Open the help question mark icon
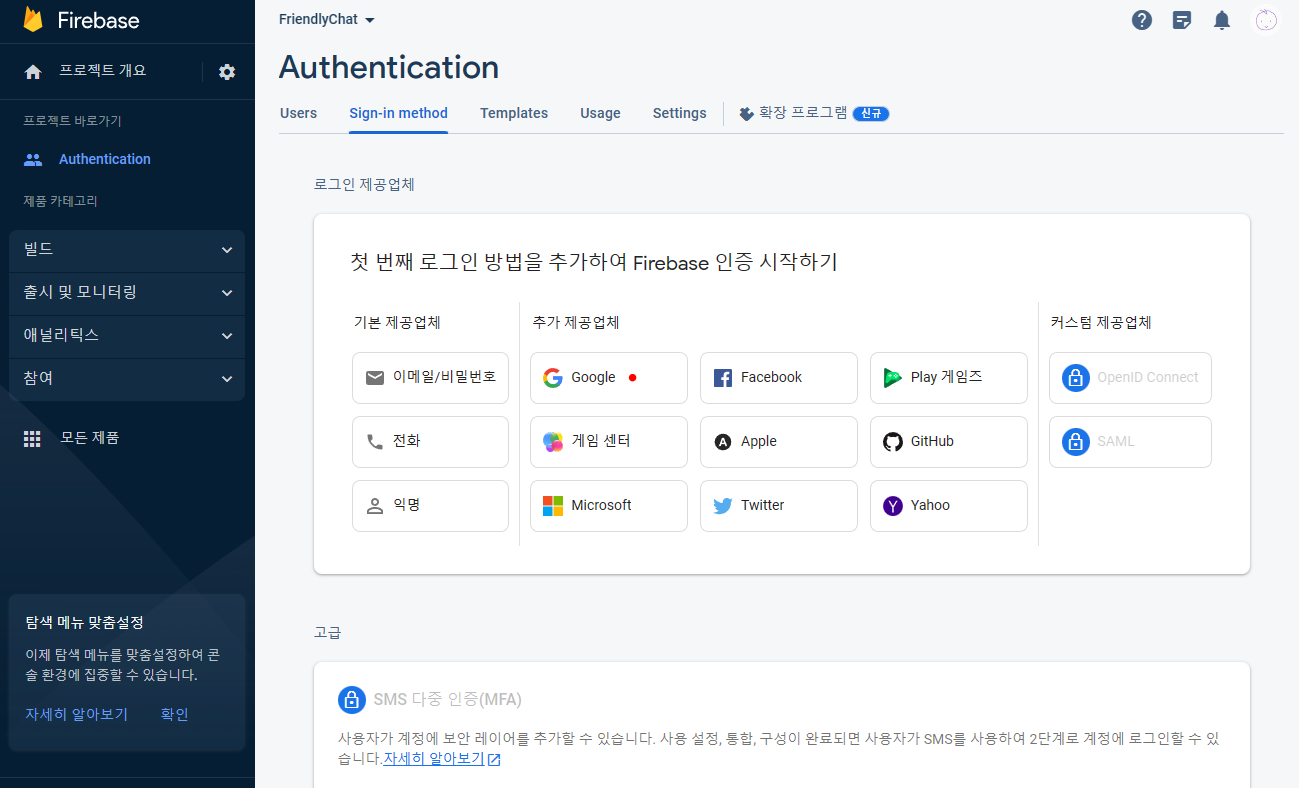This screenshot has height=788, width=1299. click(x=1142, y=20)
